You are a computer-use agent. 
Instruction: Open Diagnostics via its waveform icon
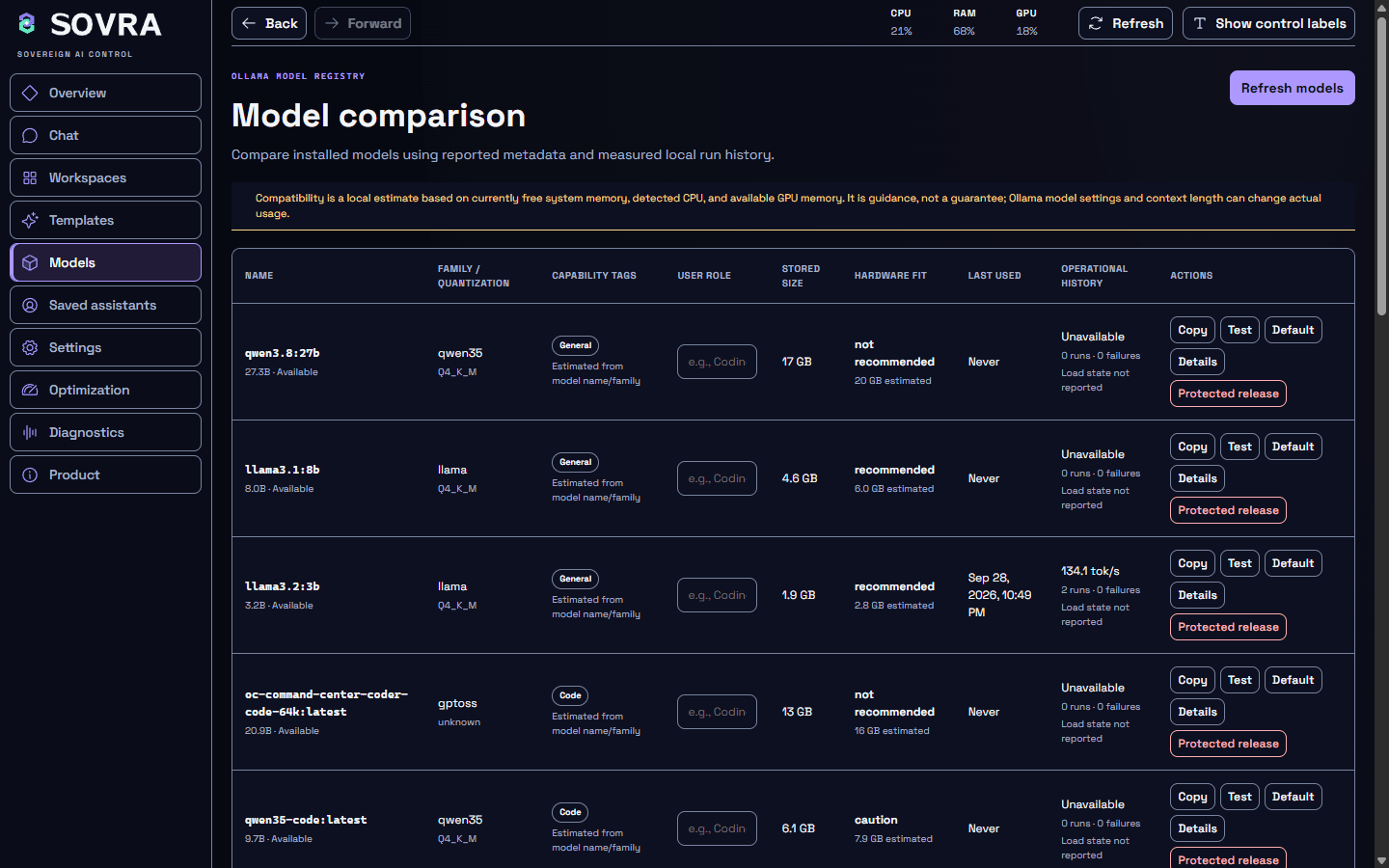(x=30, y=432)
